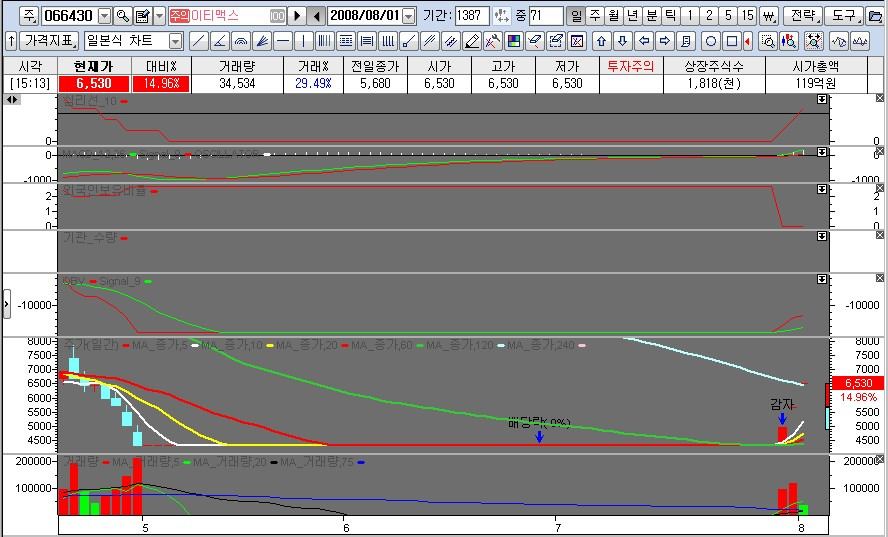Image resolution: width=888 pixels, height=537 pixels.
Task: Select the 주 weekly period button
Action: coord(595,16)
